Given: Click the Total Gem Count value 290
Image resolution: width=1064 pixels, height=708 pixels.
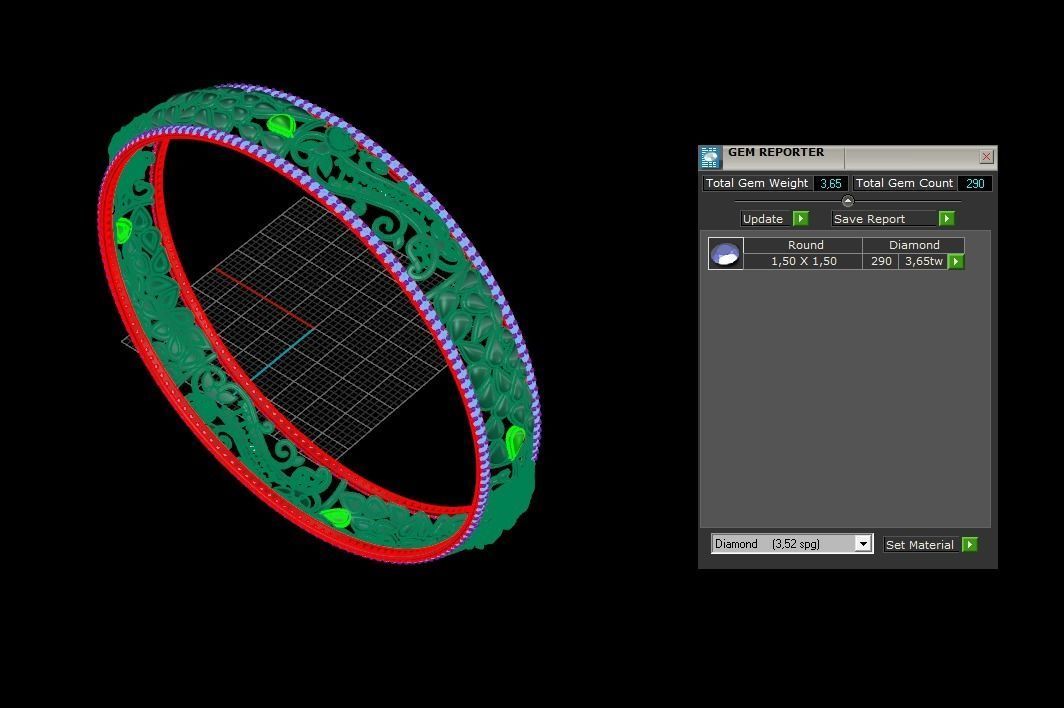Looking at the screenshot, I should [975, 183].
